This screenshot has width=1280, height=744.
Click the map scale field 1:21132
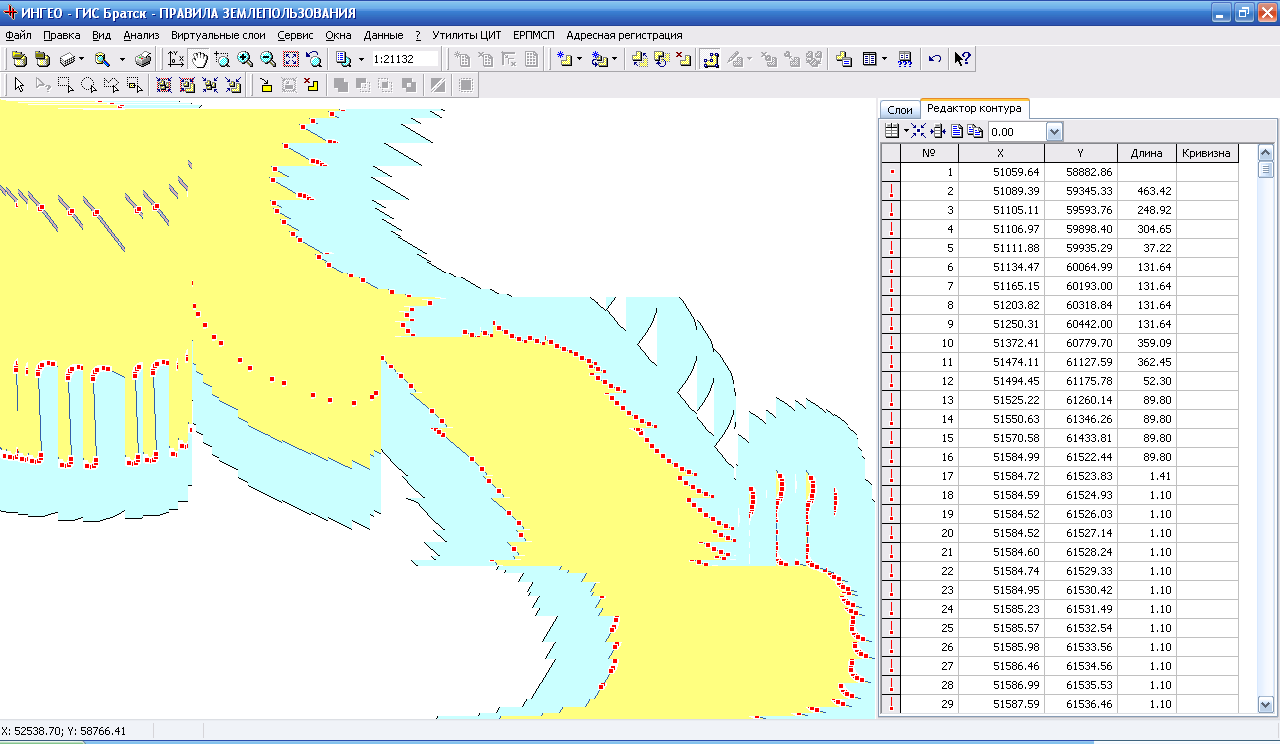pyautogui.click(x=404, y=59)
